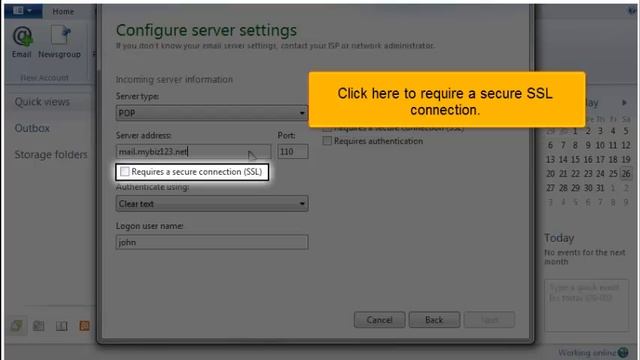Select date 23 in the calendar
This screenshot has width=640, height=360.
coord(588,173)
